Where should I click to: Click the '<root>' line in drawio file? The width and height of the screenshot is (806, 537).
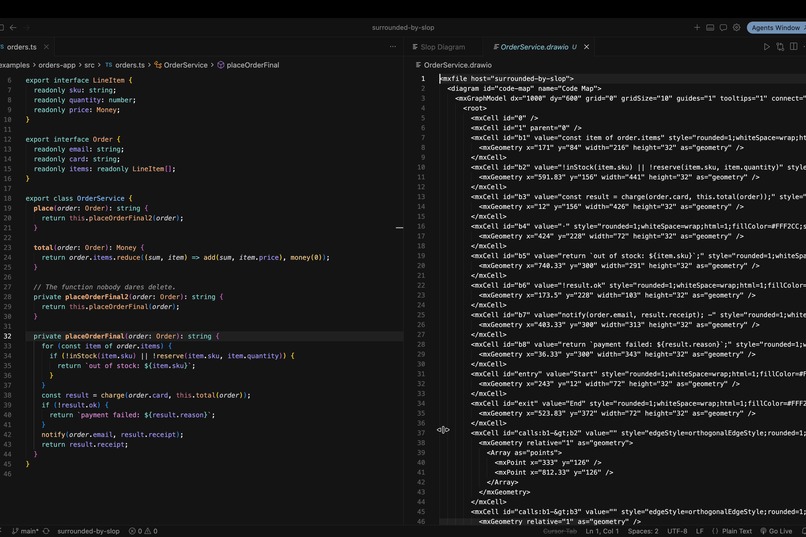tap(474, 108)
